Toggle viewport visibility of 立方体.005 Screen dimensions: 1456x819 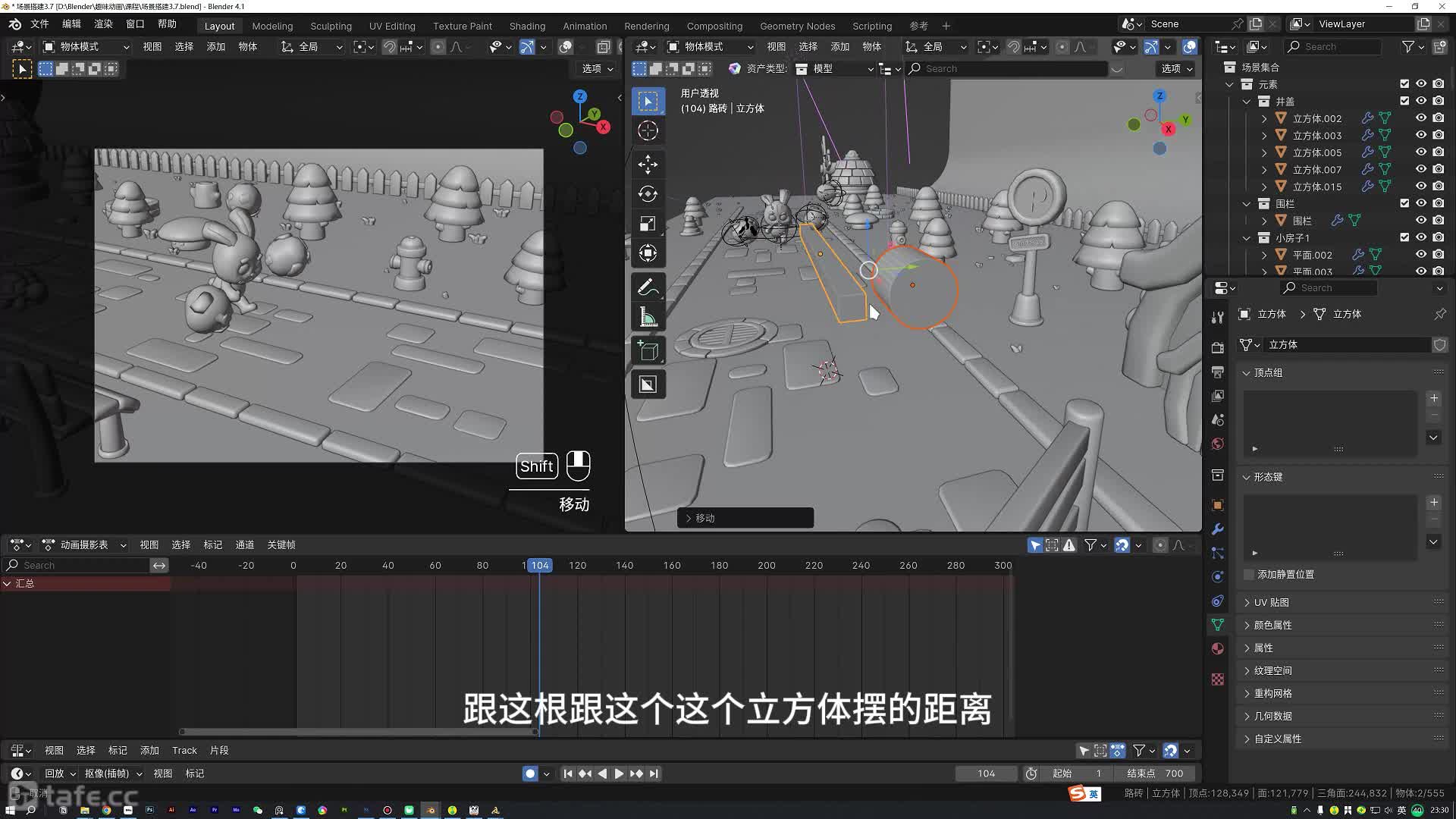tap(1421, 152)
